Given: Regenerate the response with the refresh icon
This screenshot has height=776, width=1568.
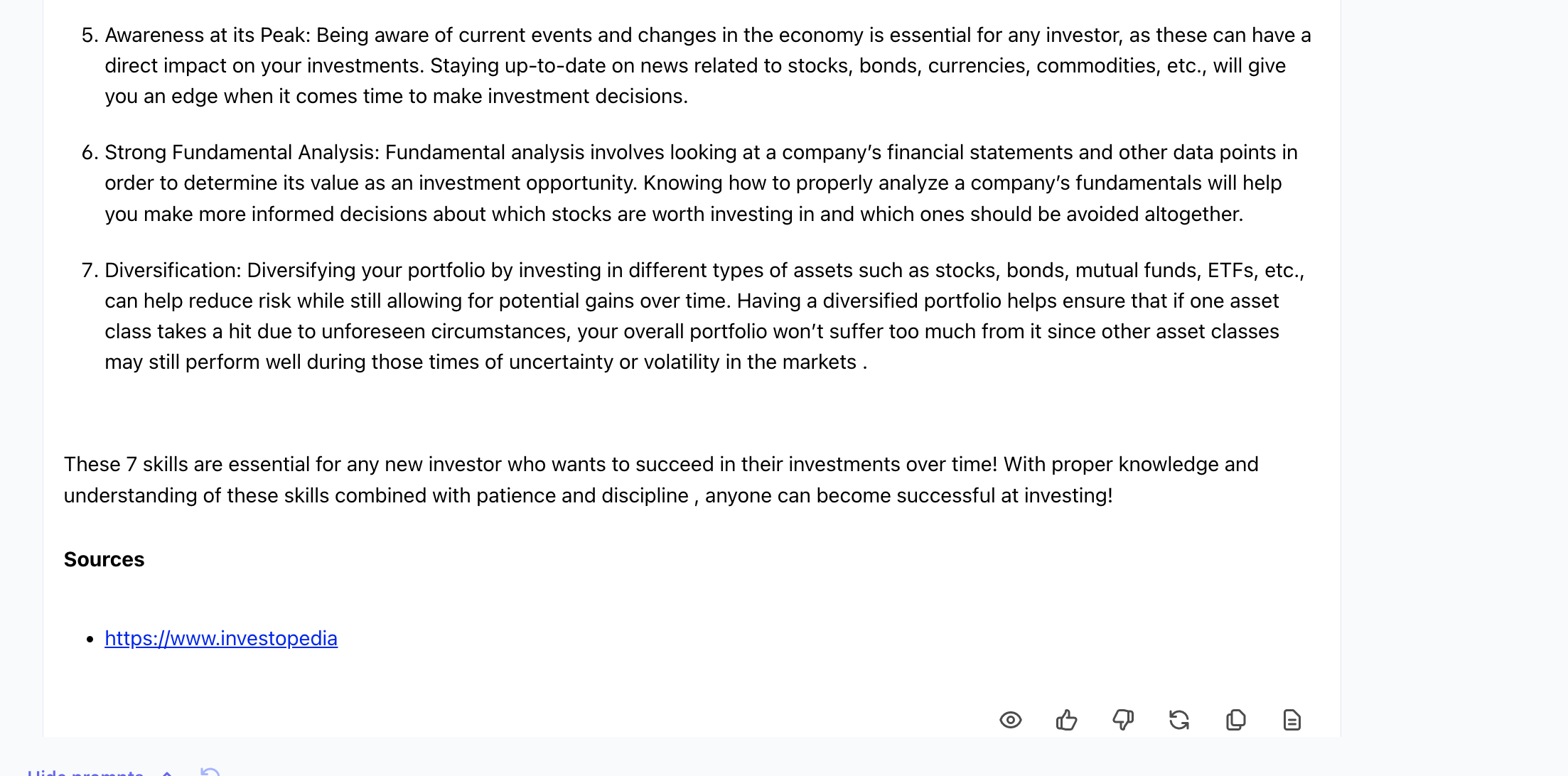Looking at the screenshot, I should (x=1179, y=720).
